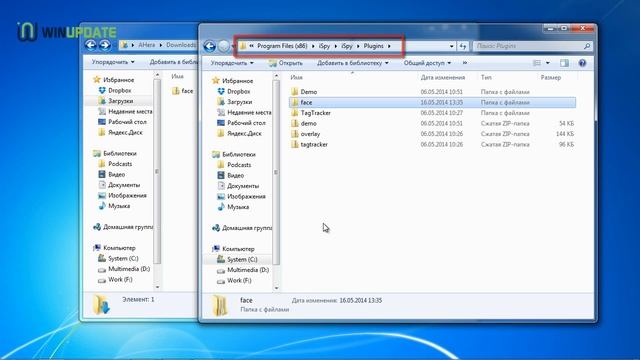
Task: Click the search magnifier icon in Plugins window
Action: (587, 46)
